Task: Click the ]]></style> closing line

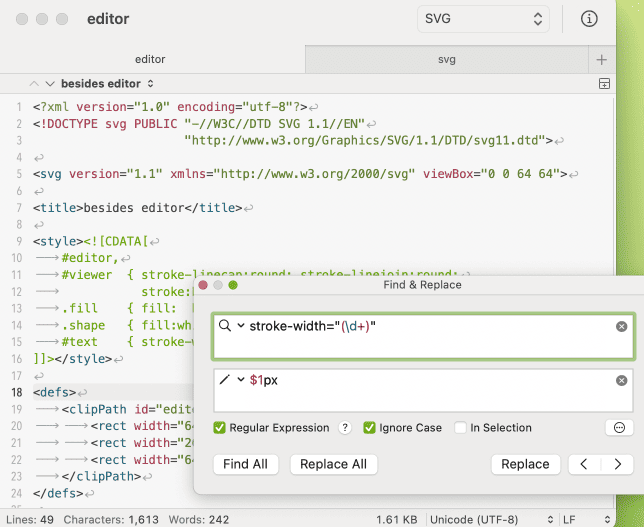Action: coord(72,359)
